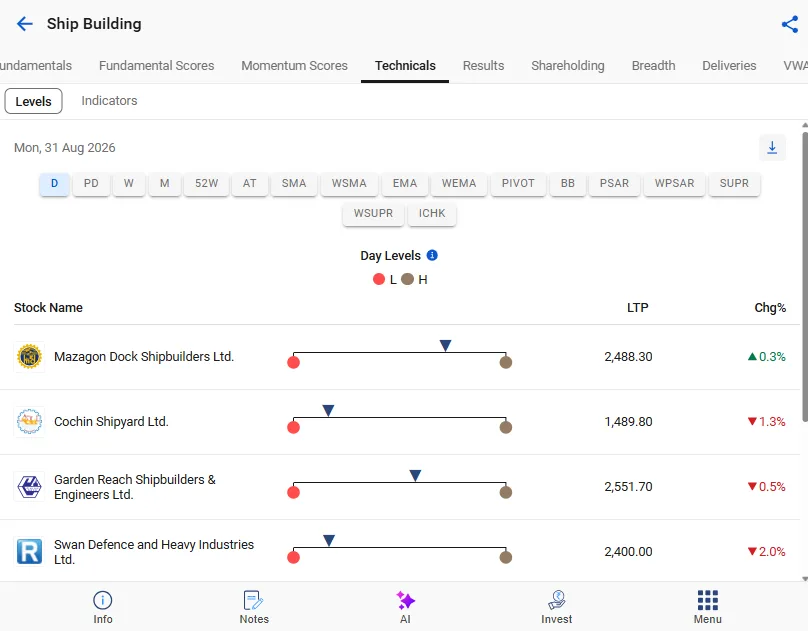Choose the PIVOT chip
Screen dimensions: 808x631
518,183
